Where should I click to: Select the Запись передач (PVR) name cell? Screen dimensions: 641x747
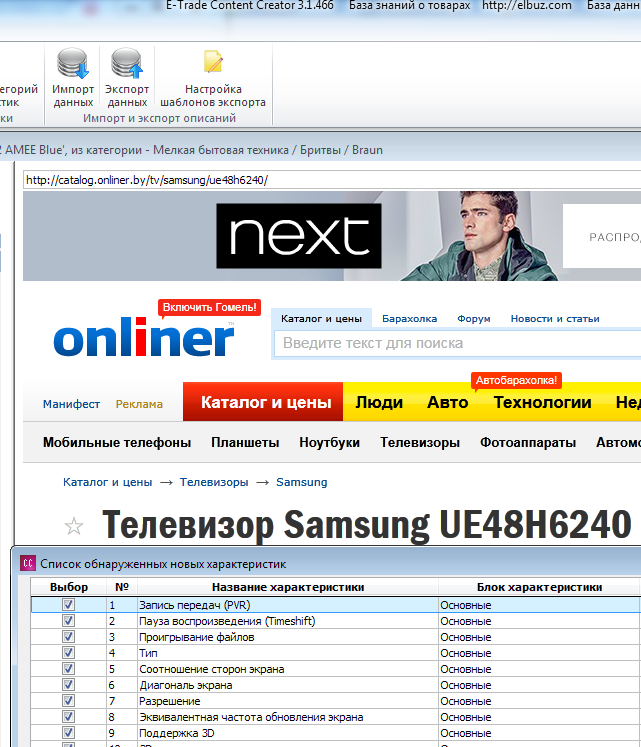[288, 605]
